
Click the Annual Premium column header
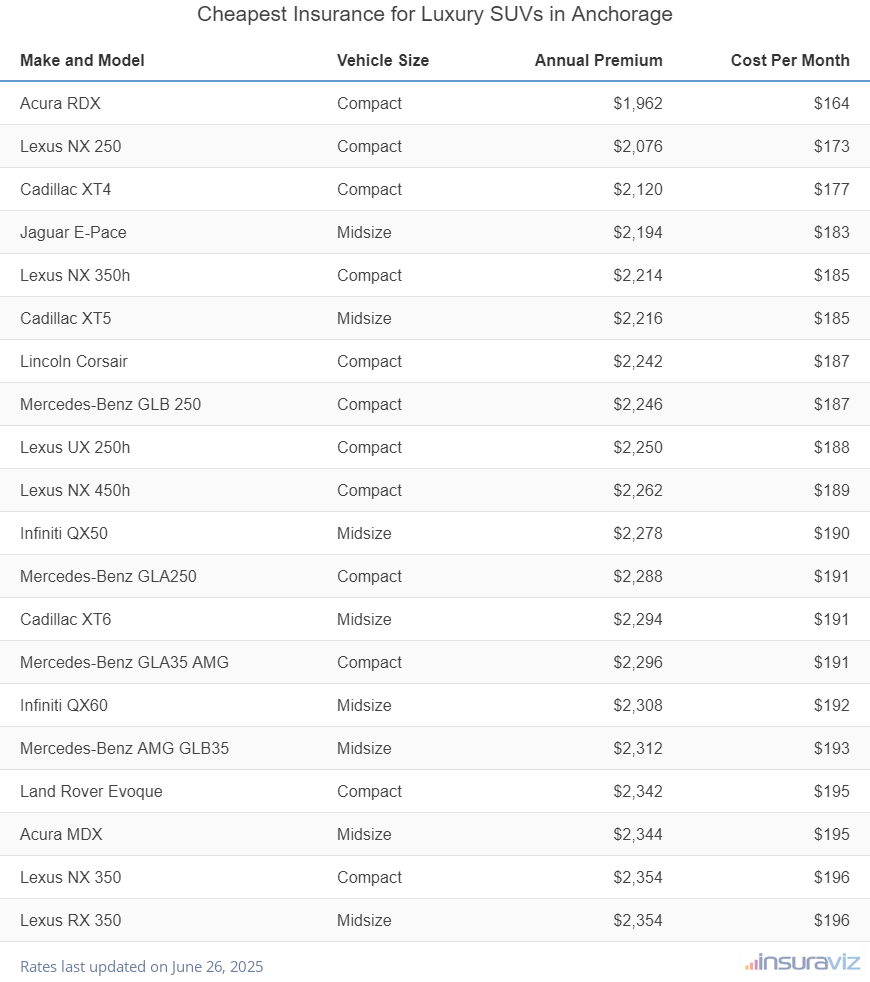tap(598, 60)
